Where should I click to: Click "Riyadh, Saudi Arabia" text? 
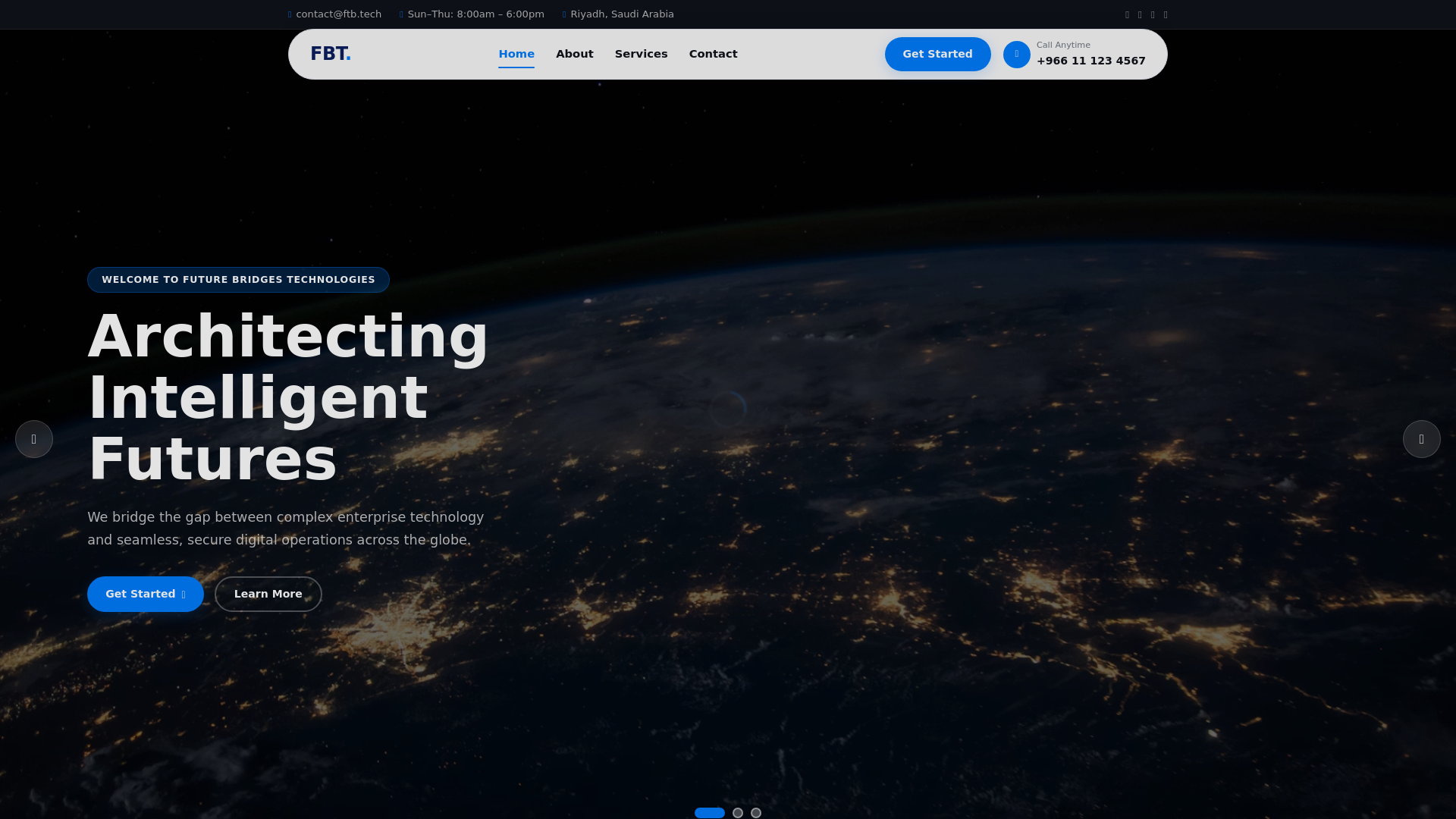point(623,14)
